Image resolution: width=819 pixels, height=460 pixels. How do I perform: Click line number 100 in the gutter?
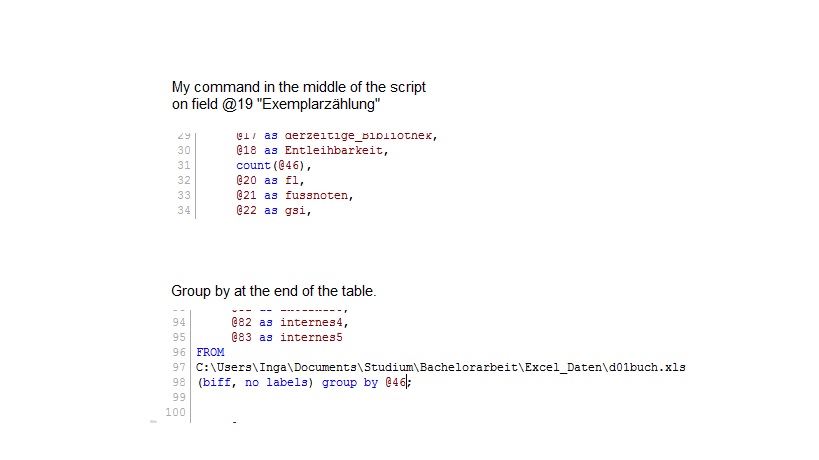177,412
